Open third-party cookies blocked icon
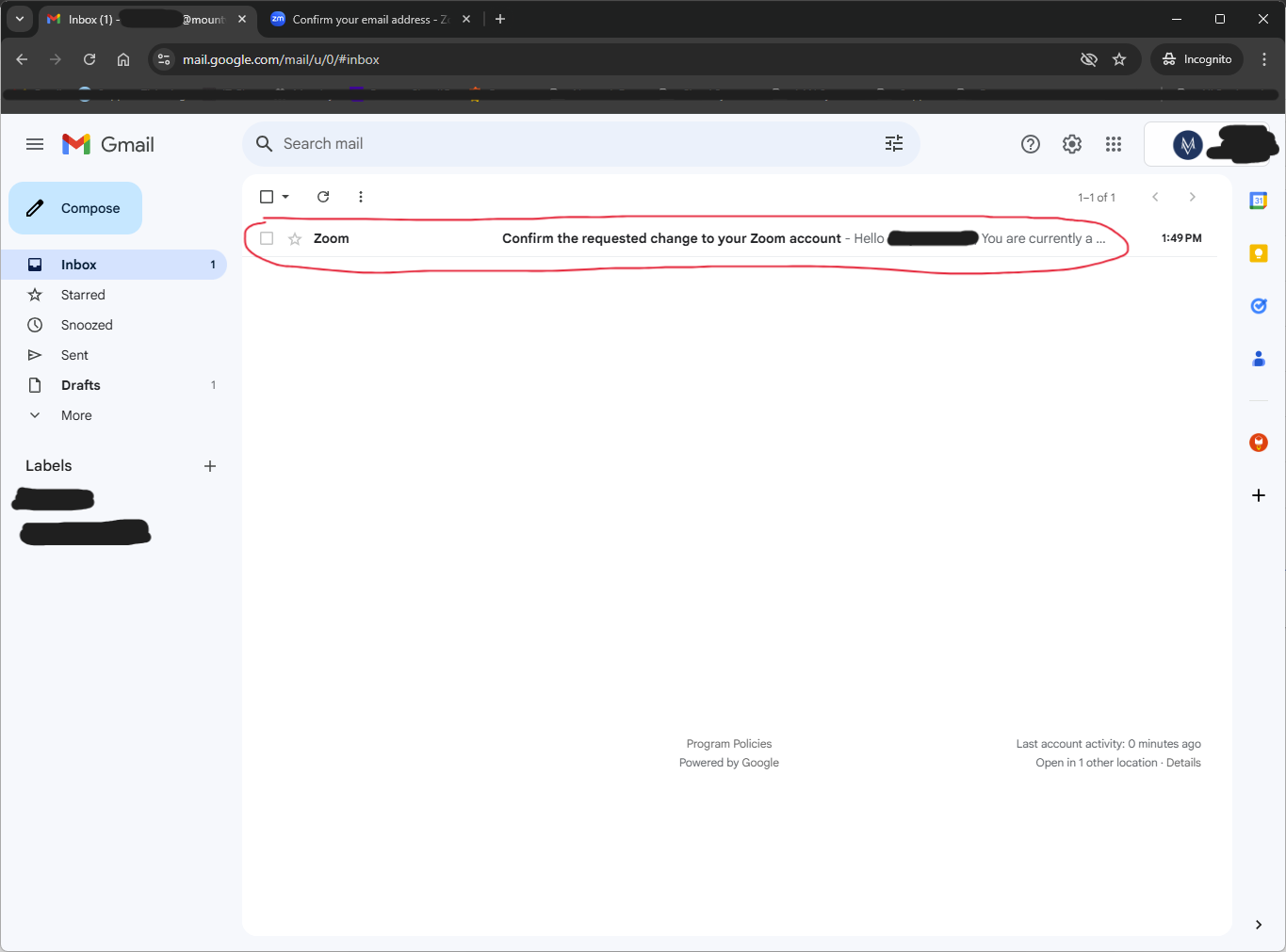Viewport: 1286px width, 952px height. coord(1089,59)
